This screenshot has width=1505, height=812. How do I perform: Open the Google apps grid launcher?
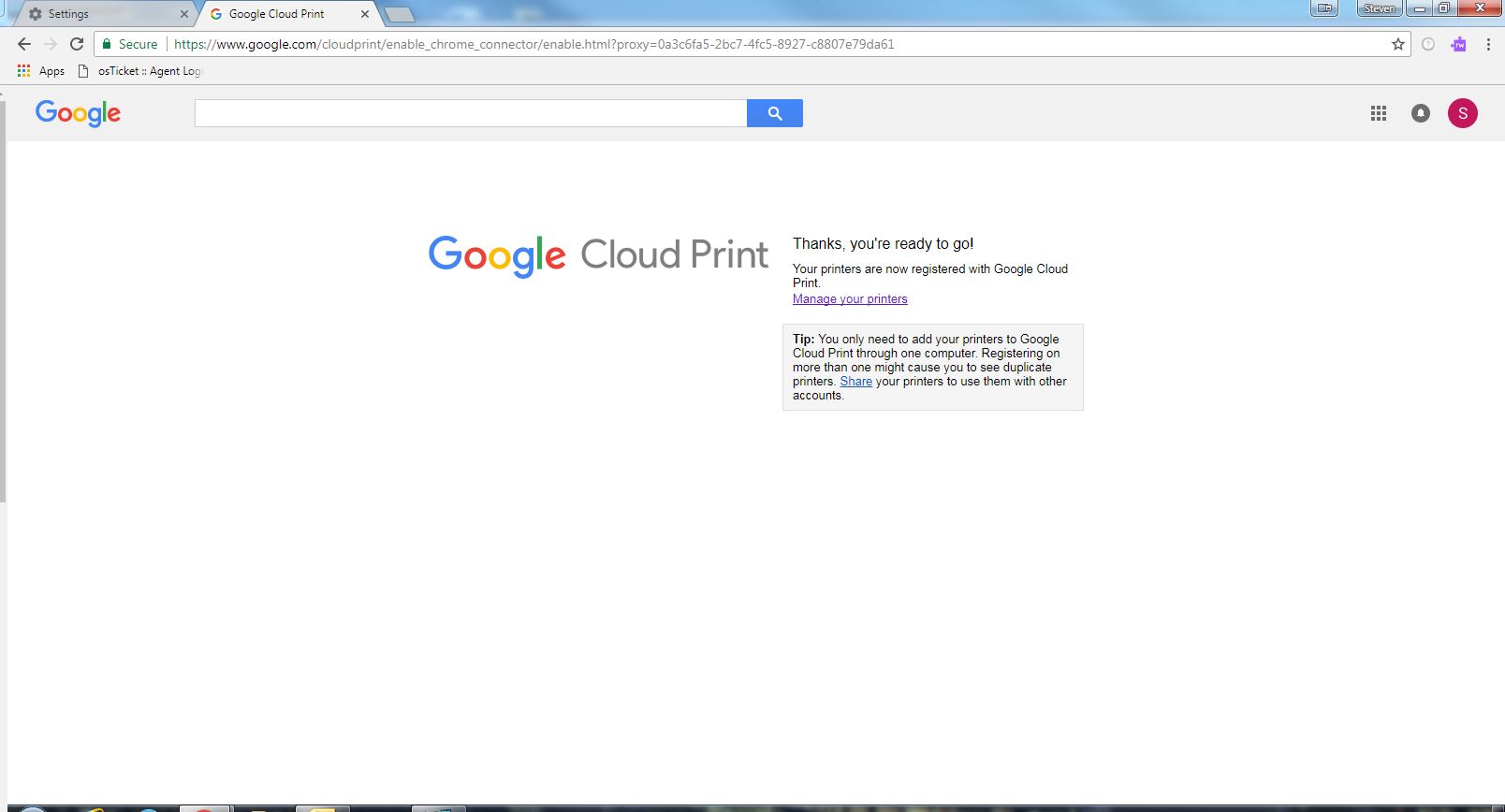point(1379,113)
